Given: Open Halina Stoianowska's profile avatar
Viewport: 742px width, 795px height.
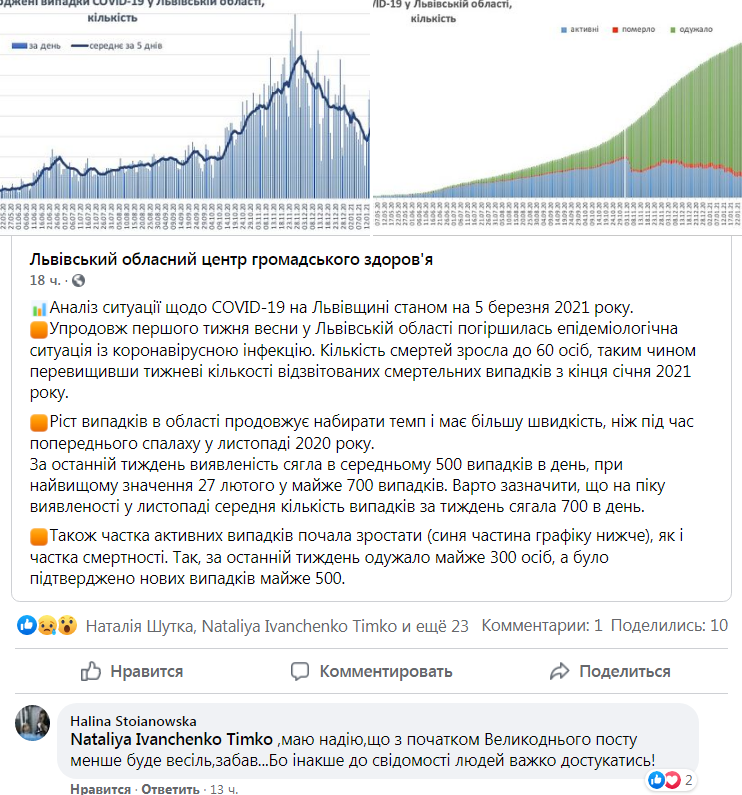Looking at the screenshot, I should (33, 722).
